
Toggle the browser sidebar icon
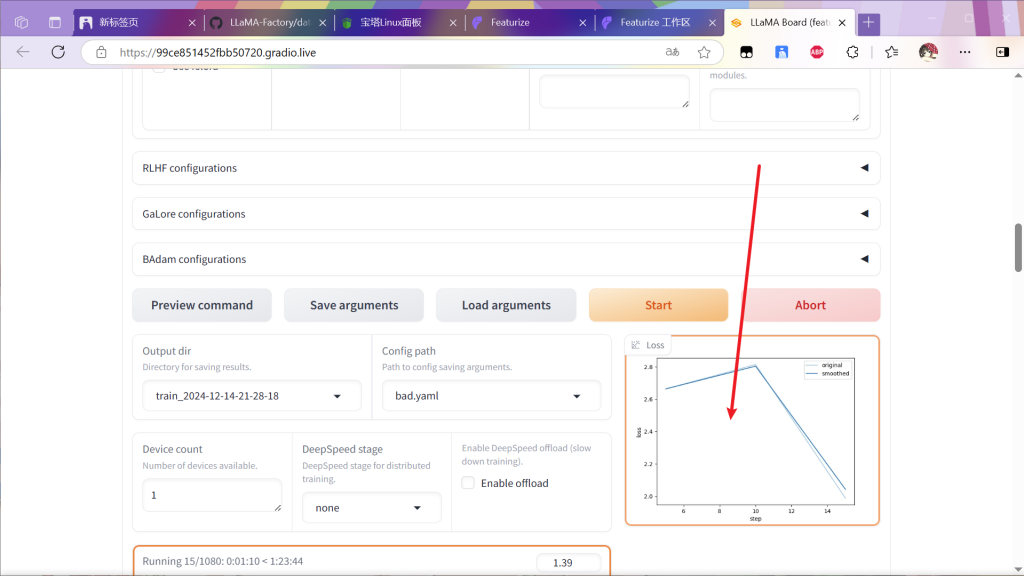coord(1002,52)
